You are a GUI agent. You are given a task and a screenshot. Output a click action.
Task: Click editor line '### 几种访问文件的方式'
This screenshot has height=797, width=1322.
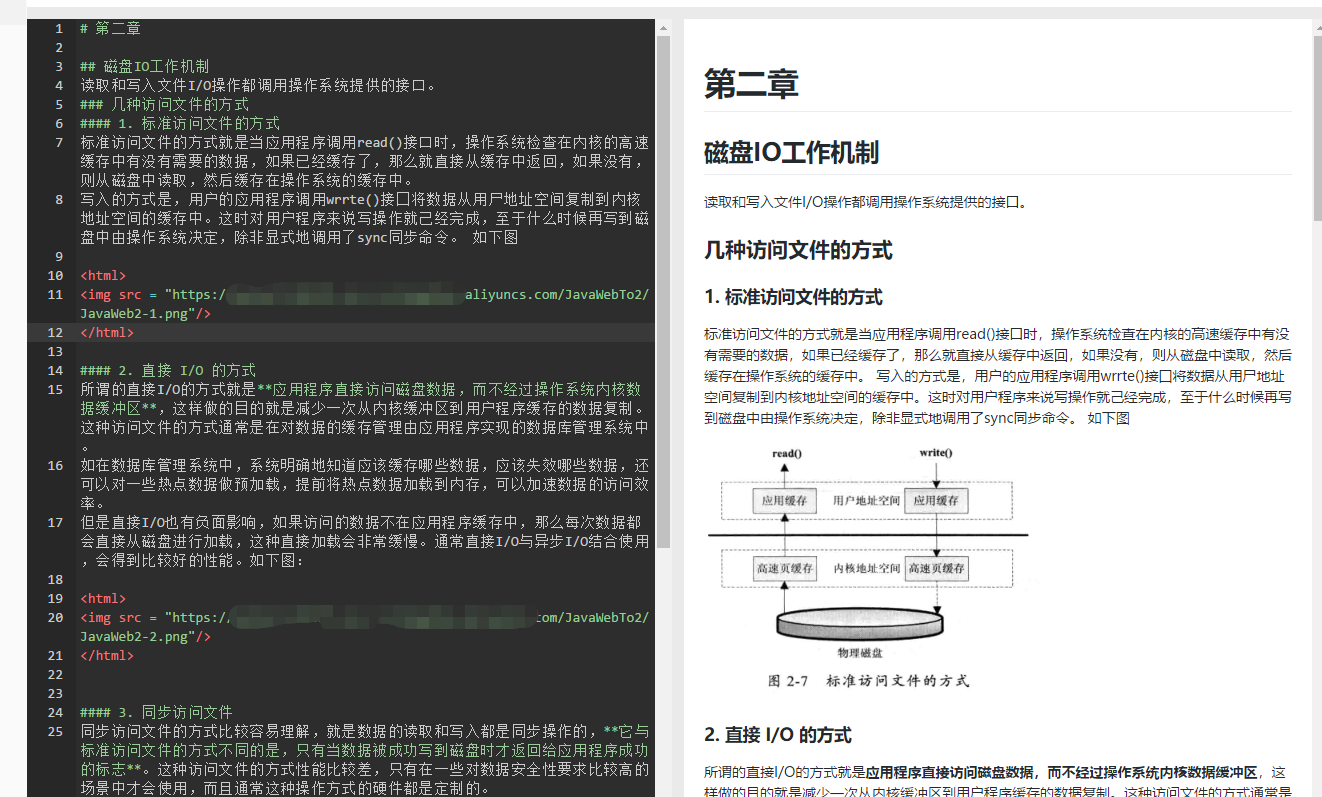pyautogui.click(x=165, y=105)
